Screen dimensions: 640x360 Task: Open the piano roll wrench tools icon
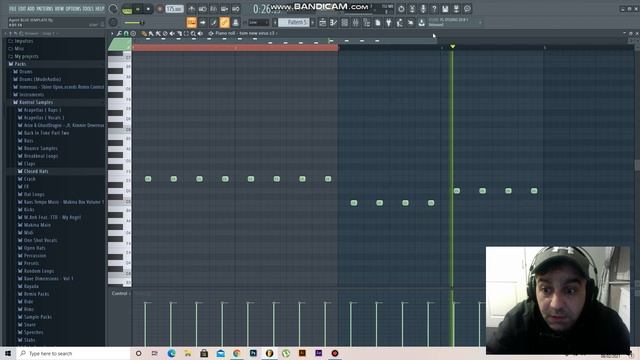click(x=119, y=33)
